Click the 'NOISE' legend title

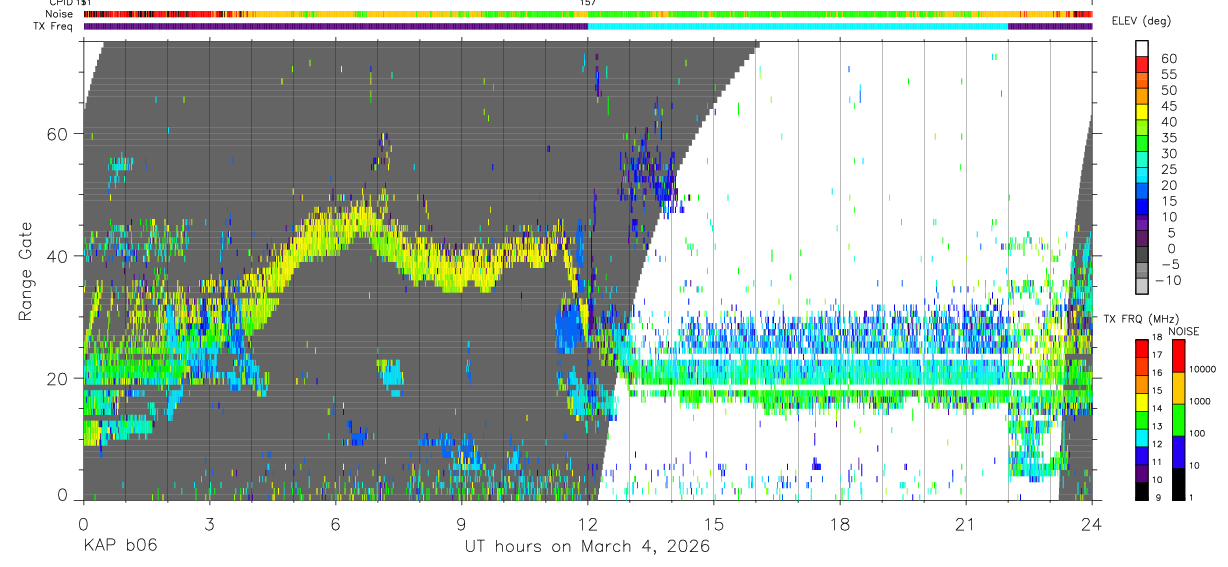click(1185, 331)
